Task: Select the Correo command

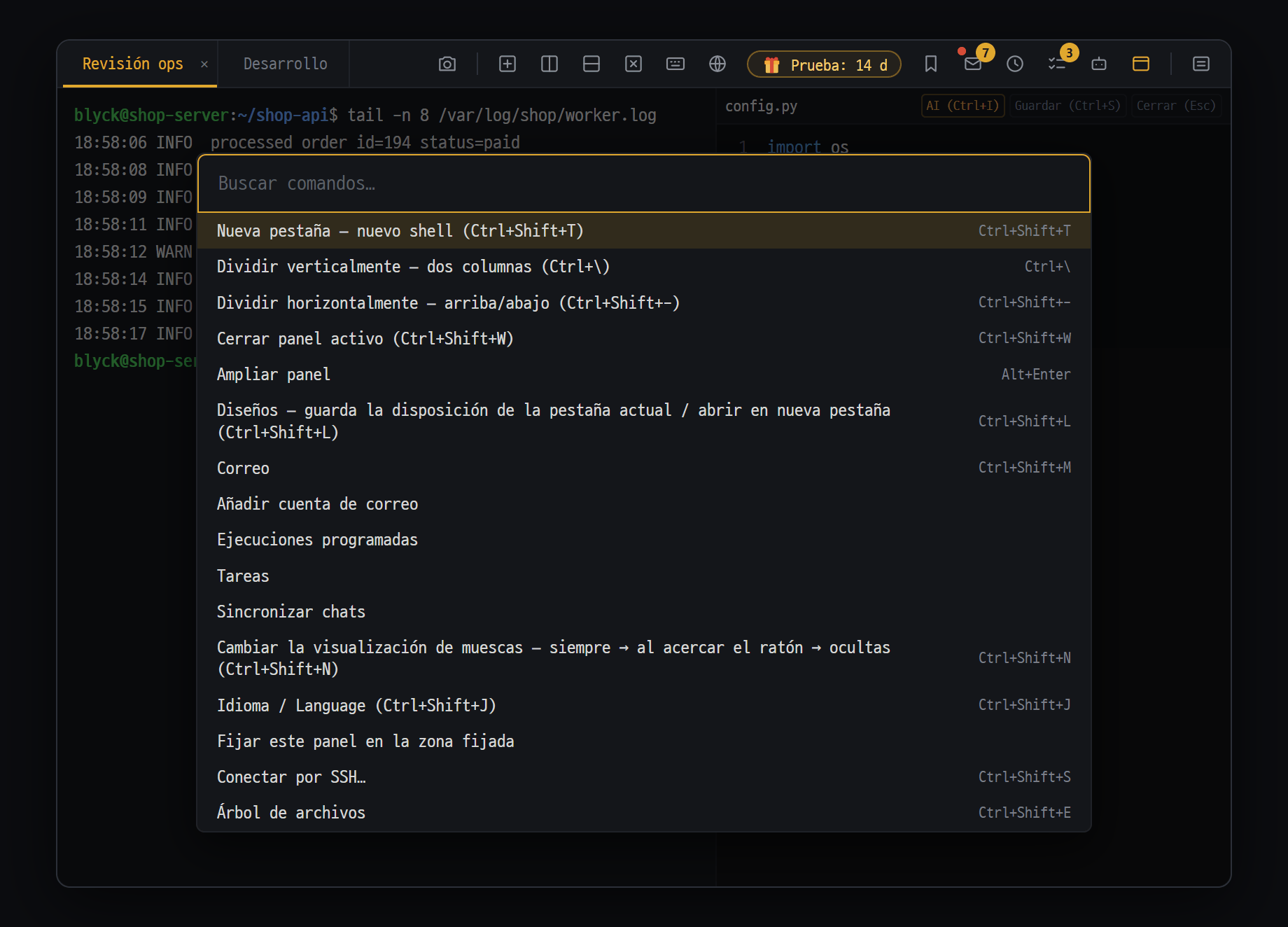Action: 644,468
